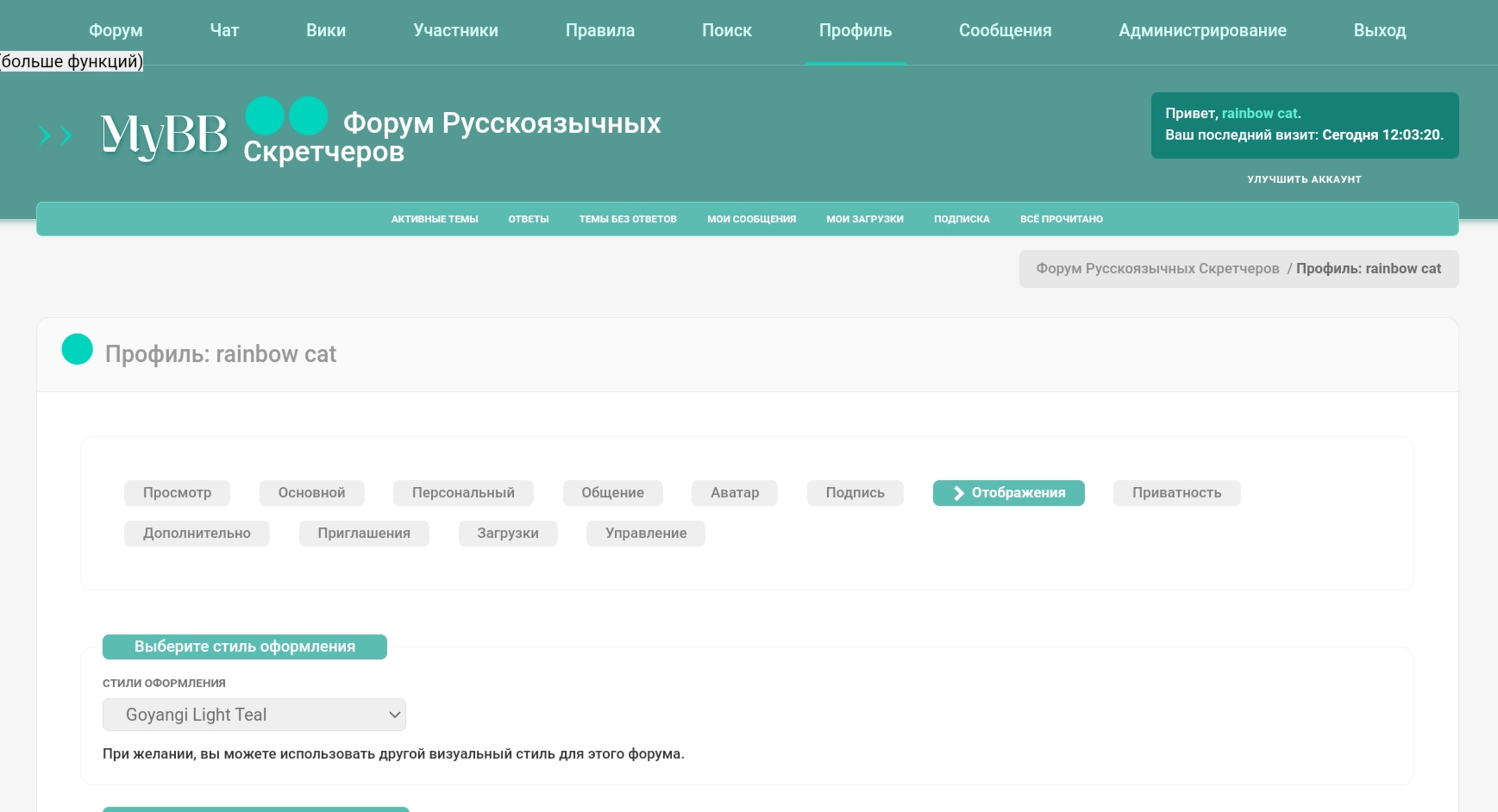The width and height of the screenshot is (1498, 812).
Task: Click the teal circle beside profile heading
Action: (78, 349)
